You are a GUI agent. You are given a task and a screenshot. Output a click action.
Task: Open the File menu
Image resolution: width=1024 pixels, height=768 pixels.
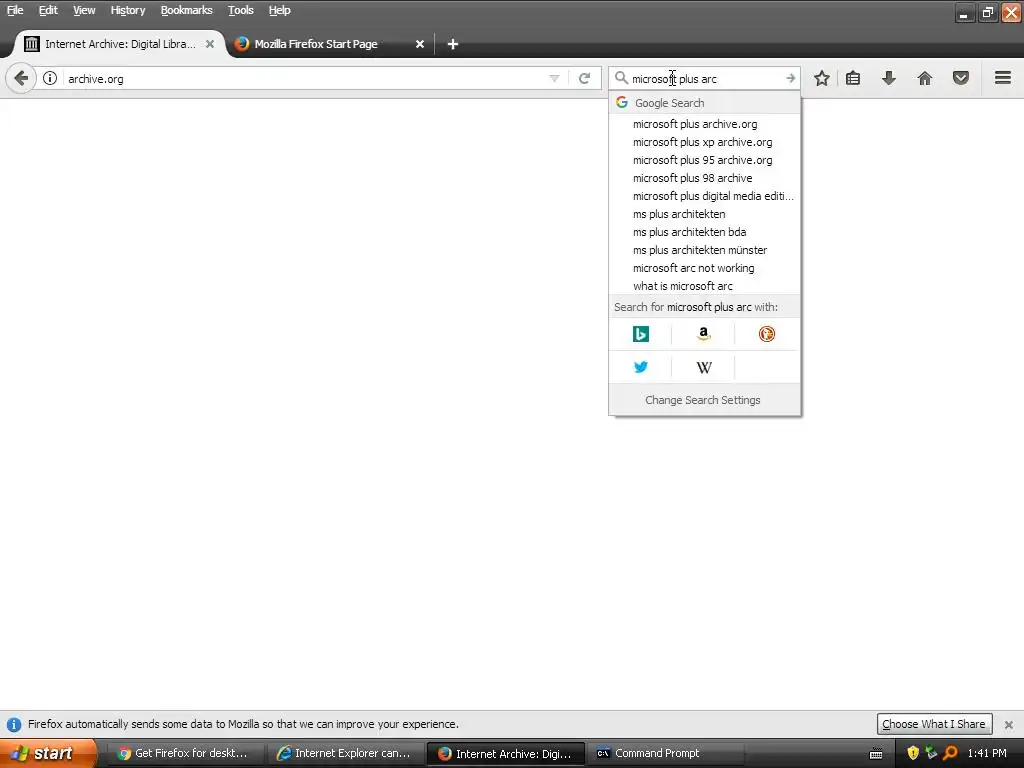(x=15, y=10)
